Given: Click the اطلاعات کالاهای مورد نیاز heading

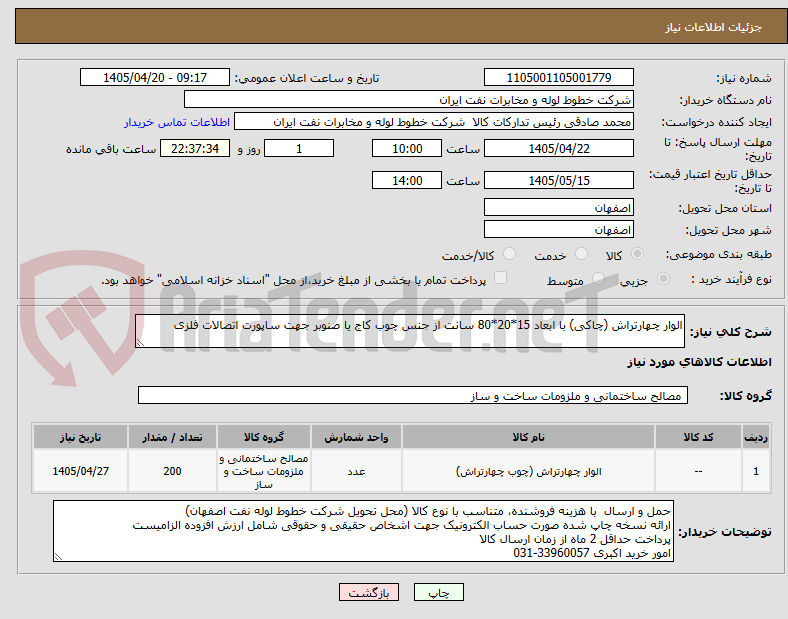Looking at the screenshot, I should tap(699, 362).
